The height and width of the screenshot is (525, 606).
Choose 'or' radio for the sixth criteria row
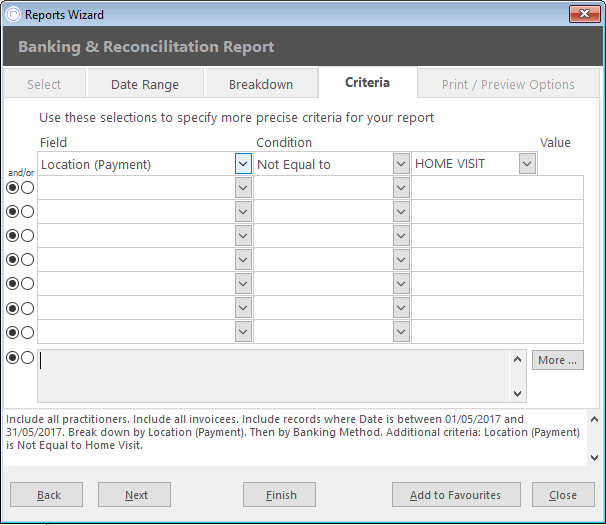pyautogui.click(x=27, y=284)
